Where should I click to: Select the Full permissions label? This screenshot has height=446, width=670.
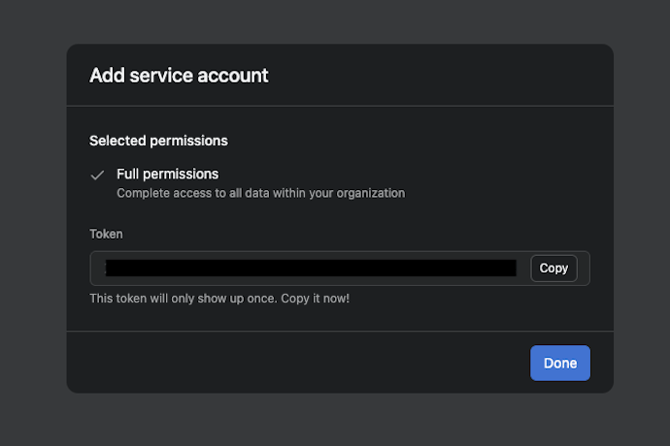coord(167,174)
